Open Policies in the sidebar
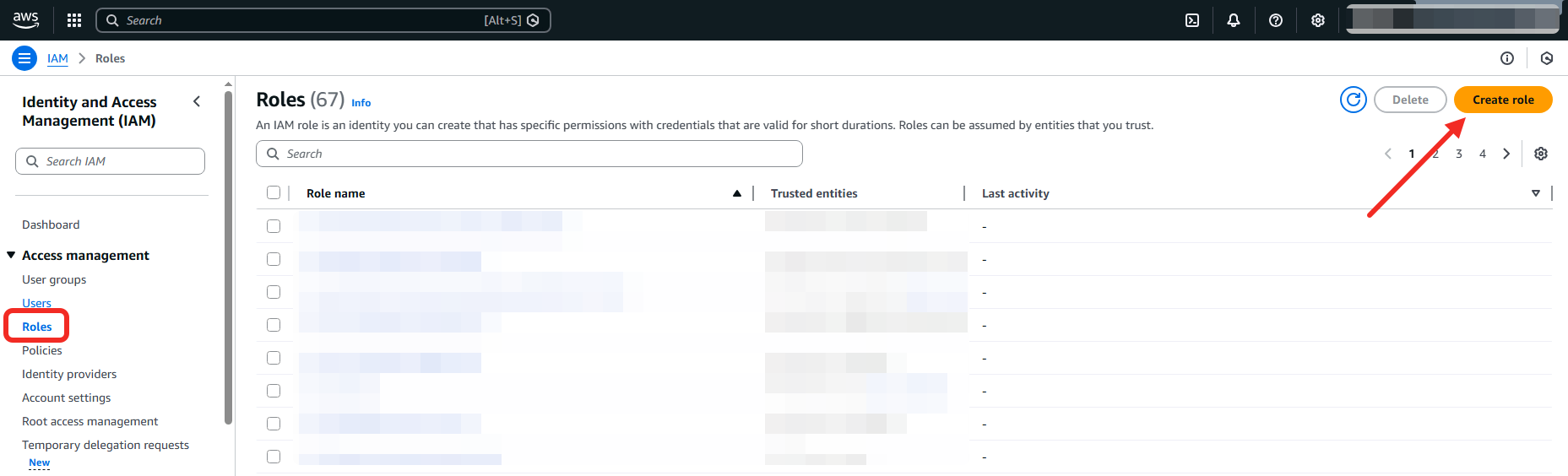This screenshot has height=476, width=1568. tap(42, 350)
